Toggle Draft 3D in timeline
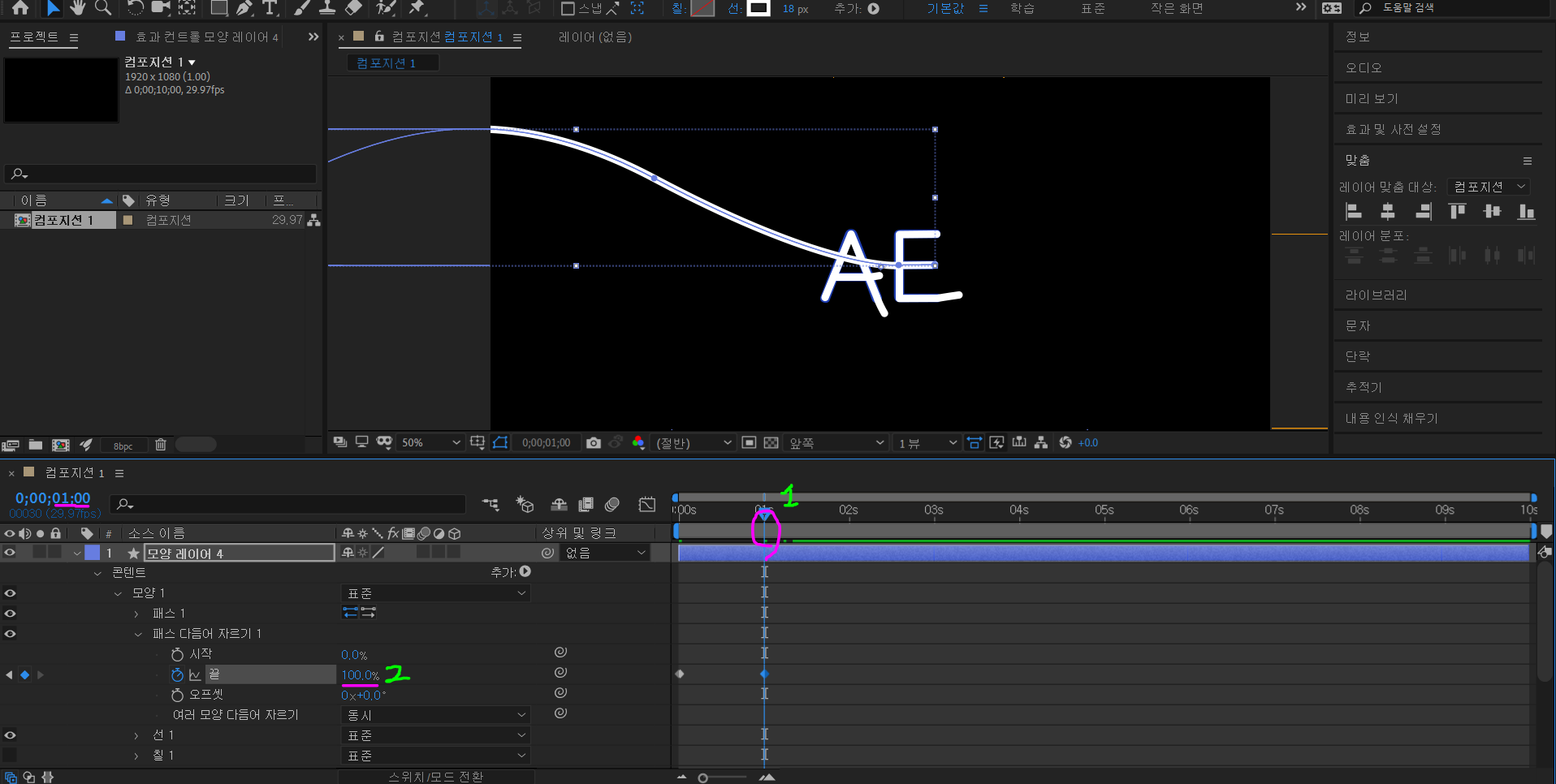Screen dimensions: 1556x784 [525, 505]
